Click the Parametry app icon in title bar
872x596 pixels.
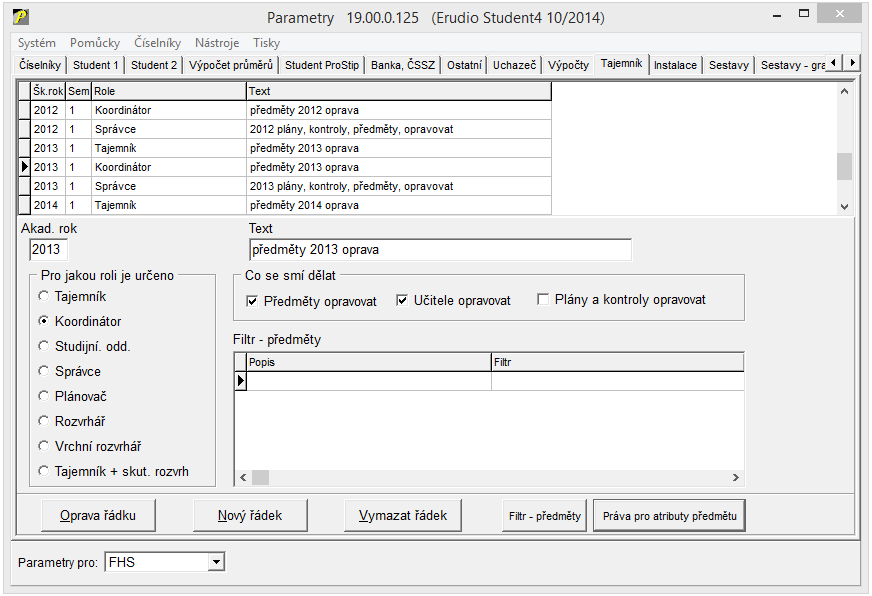point(20,17)
